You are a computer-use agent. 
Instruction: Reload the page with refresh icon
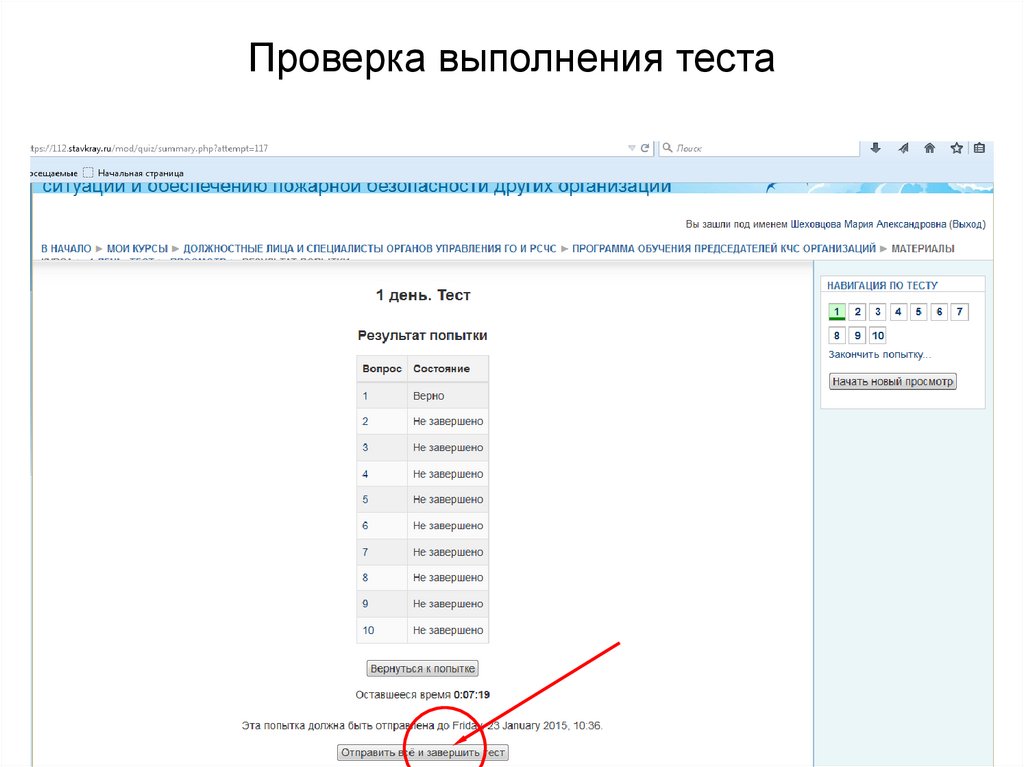[x=643, y=147]
